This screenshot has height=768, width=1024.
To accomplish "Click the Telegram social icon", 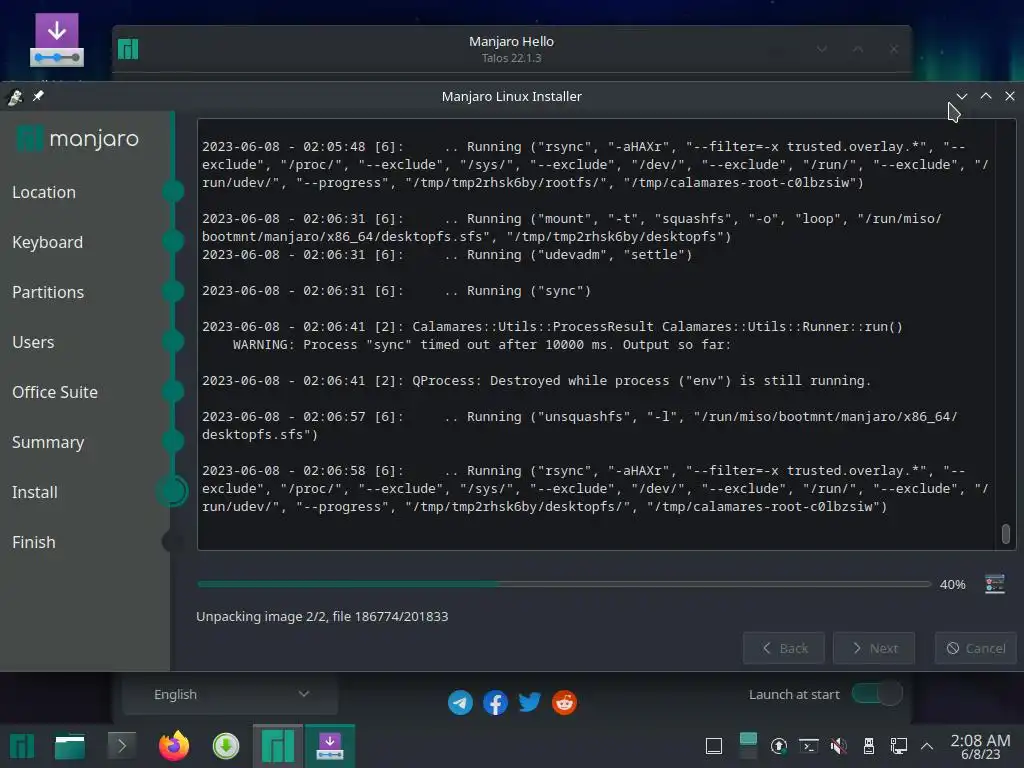I will point(460,703).
